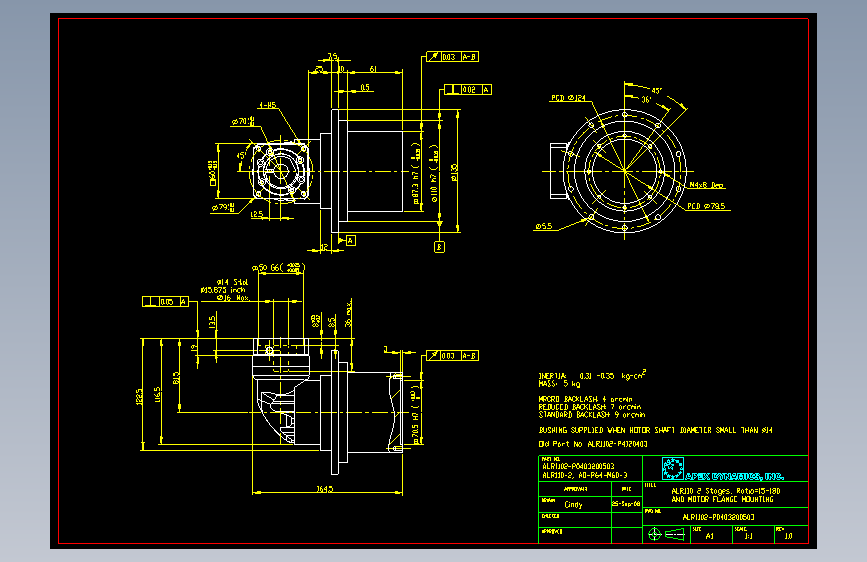The image size is (867, 562).
Task: Select the '122.5' height dimension
Action: [139, 396]
